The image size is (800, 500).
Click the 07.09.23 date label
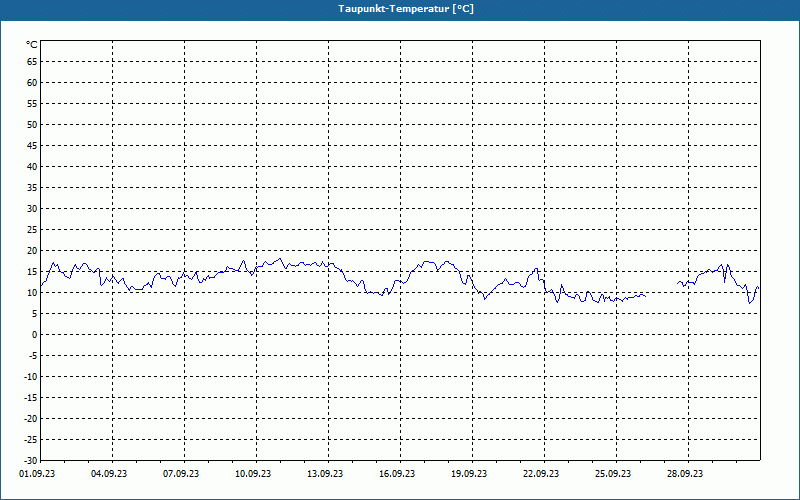181,473
